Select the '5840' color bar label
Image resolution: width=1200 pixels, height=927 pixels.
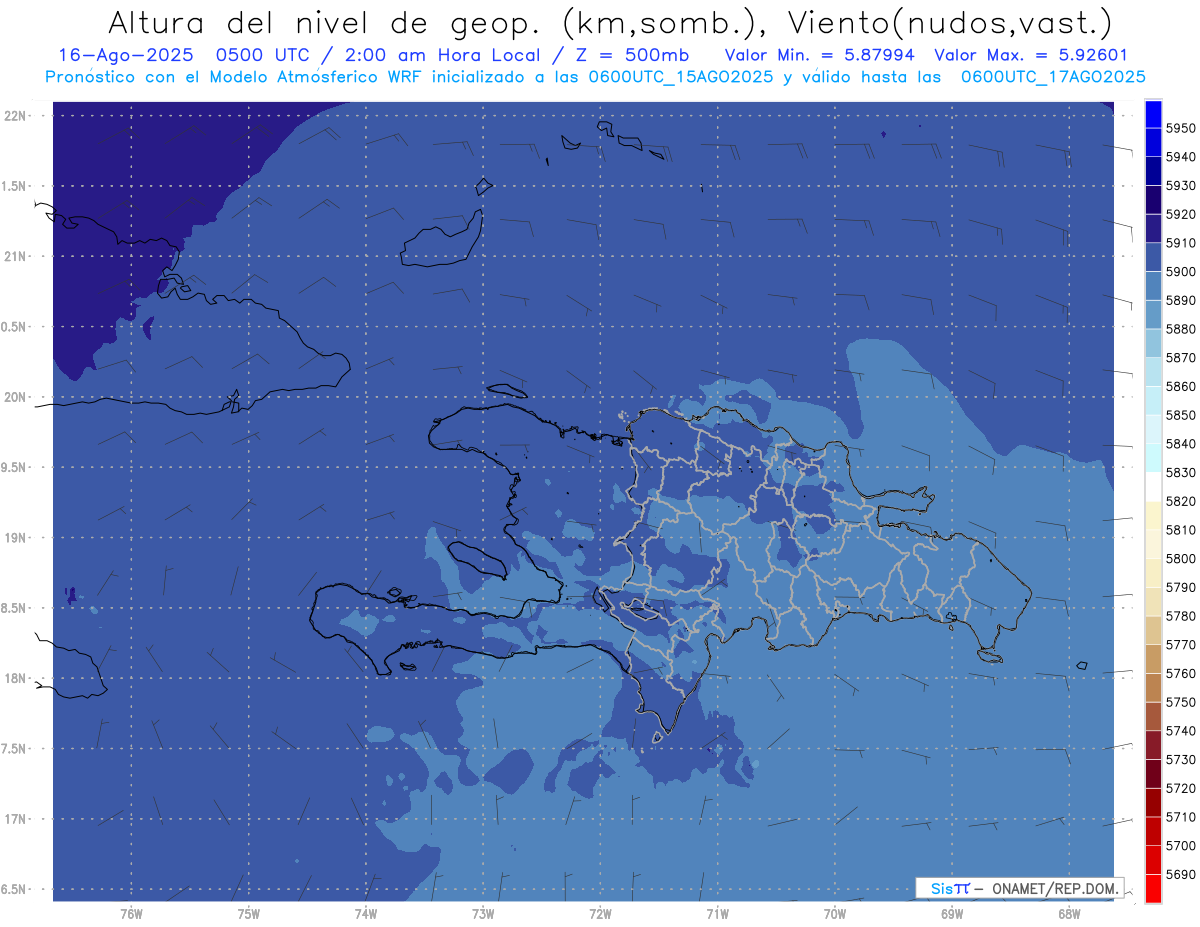pyautogui.click(x=1180, y=444)
